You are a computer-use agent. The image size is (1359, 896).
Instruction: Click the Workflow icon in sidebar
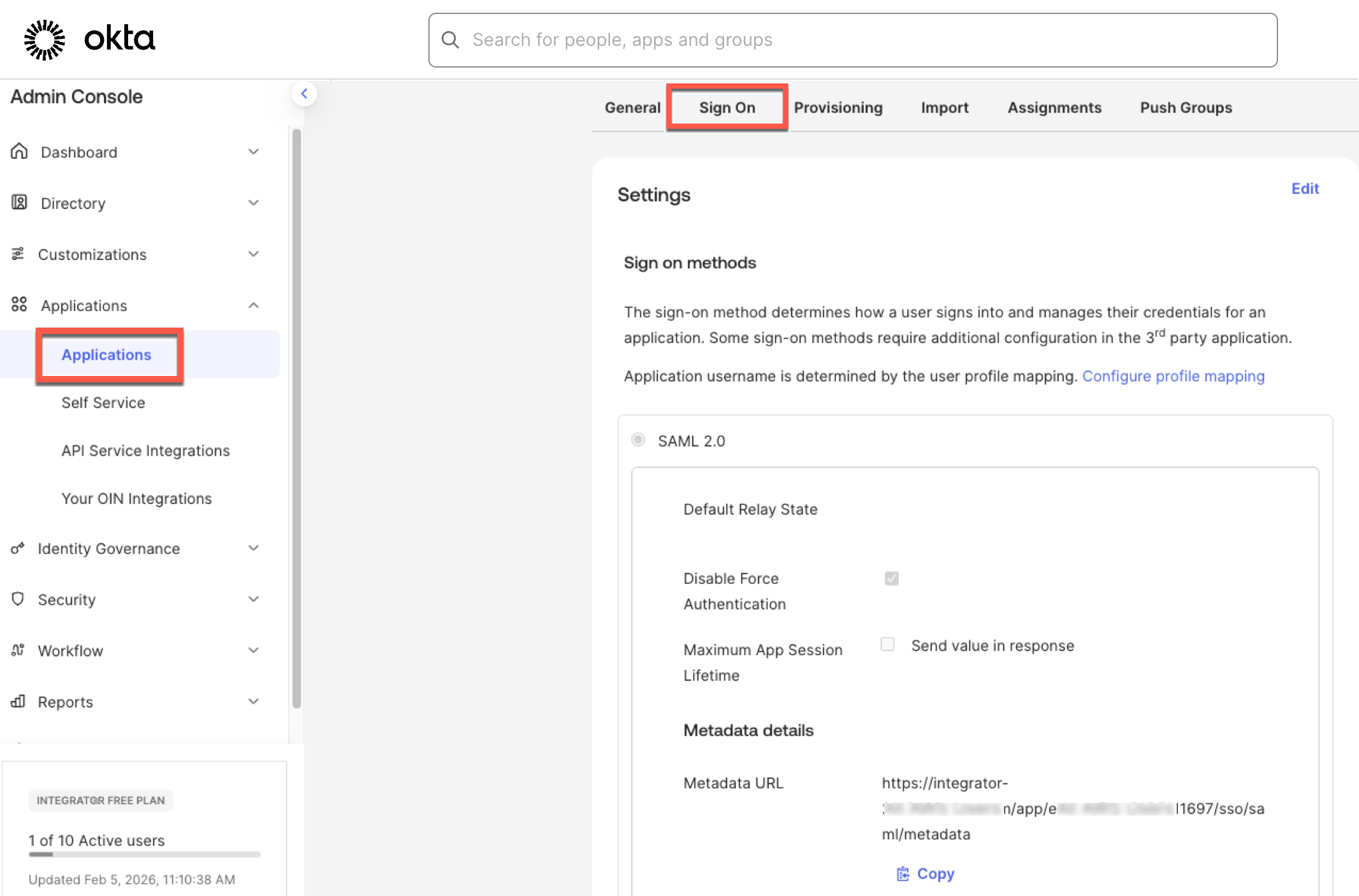(18, 650)
